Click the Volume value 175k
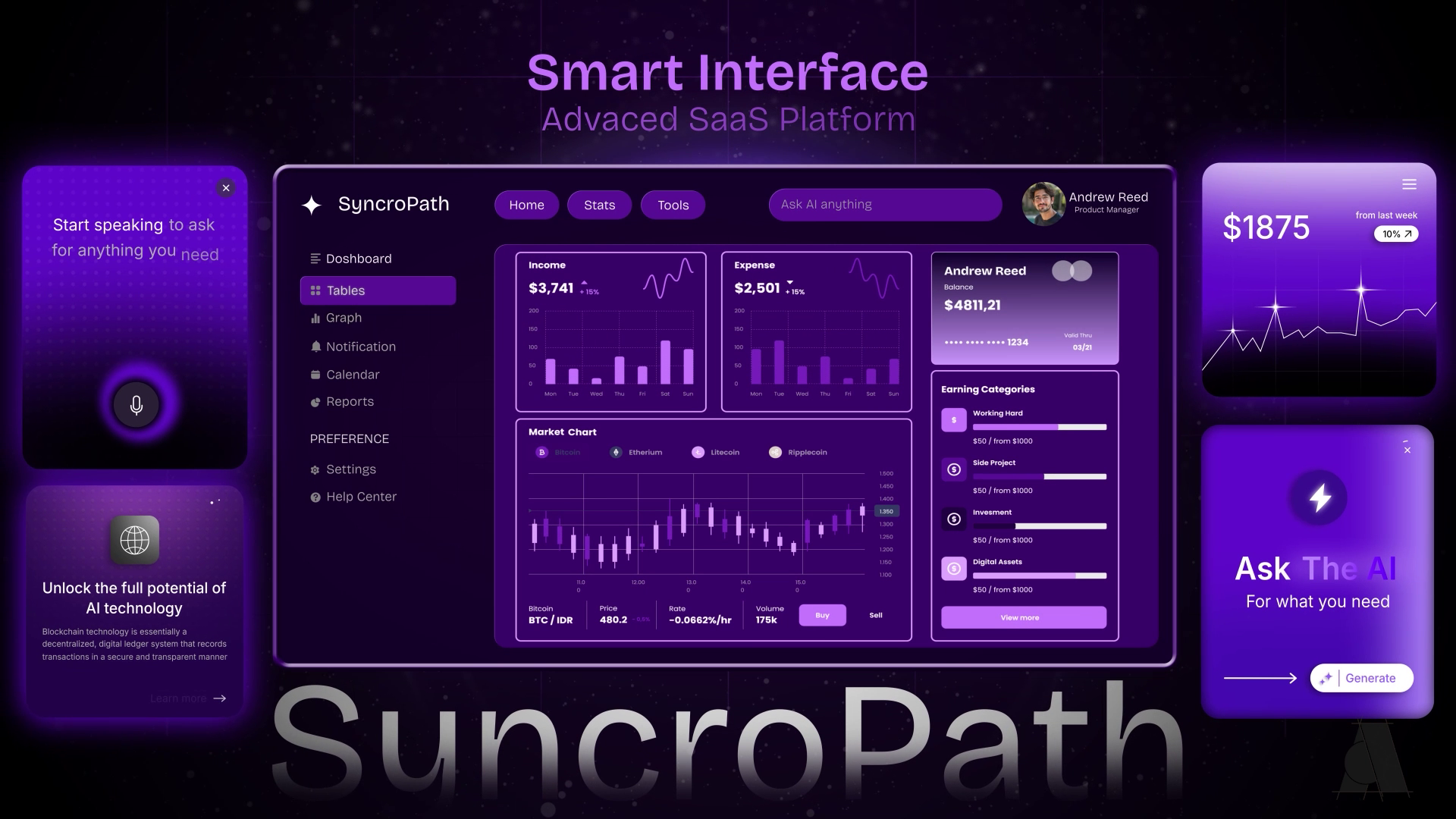This screenshot has width=1456, height=819. point(766,620)
